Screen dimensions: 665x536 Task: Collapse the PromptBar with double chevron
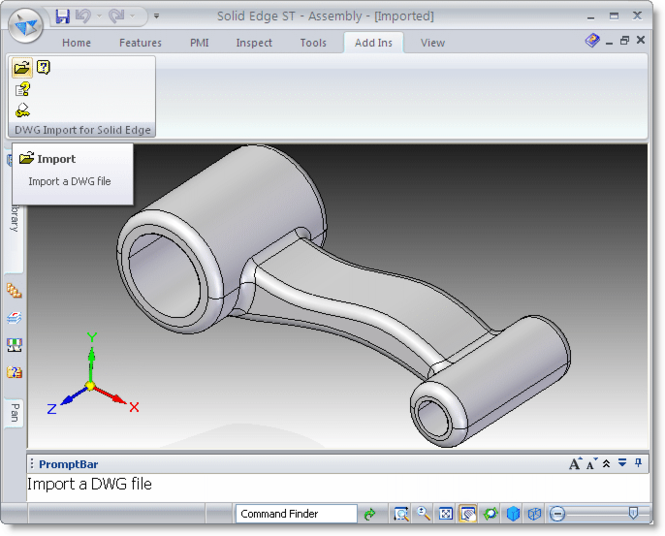click(606, 463)
